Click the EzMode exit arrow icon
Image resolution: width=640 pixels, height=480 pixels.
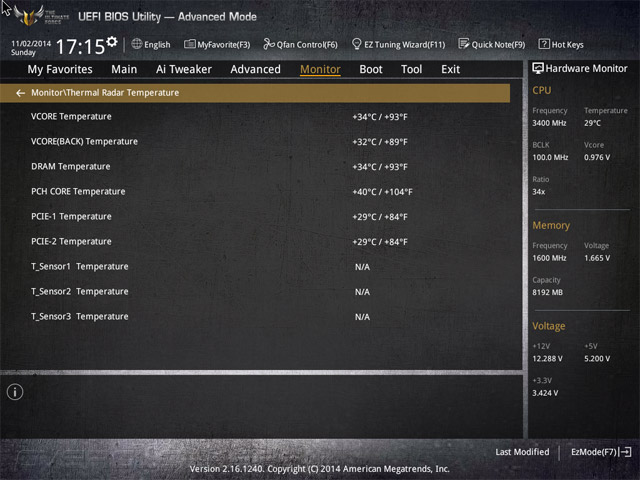pyautogui.click(x=626, y=452)
